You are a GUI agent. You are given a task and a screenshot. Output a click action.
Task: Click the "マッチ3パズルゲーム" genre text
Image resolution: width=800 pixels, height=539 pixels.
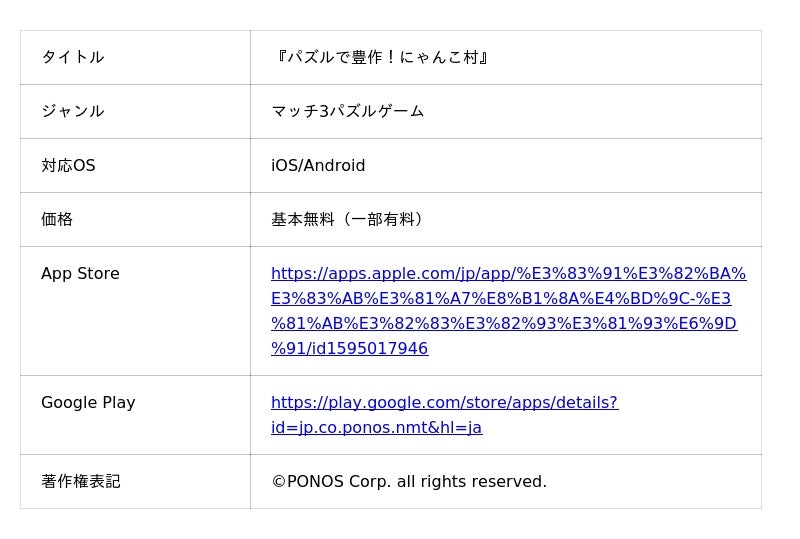347,111
